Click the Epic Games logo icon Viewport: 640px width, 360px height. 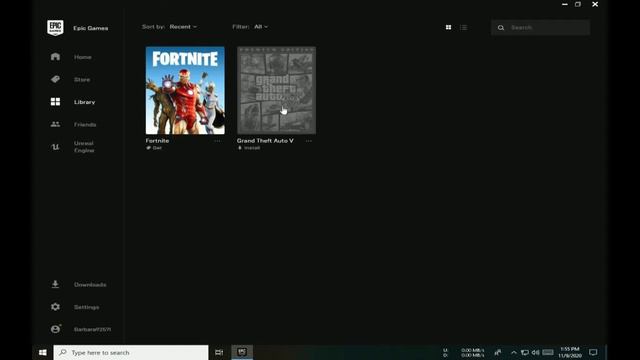coord(55,28)
